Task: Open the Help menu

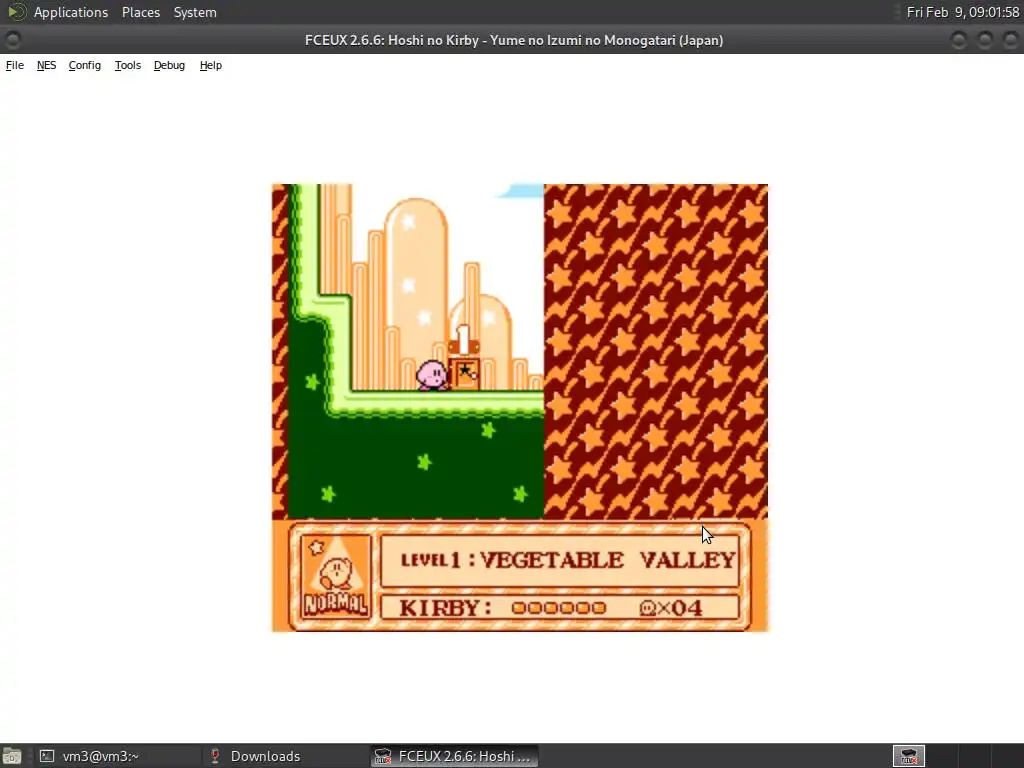Action: tap(210, 65)
